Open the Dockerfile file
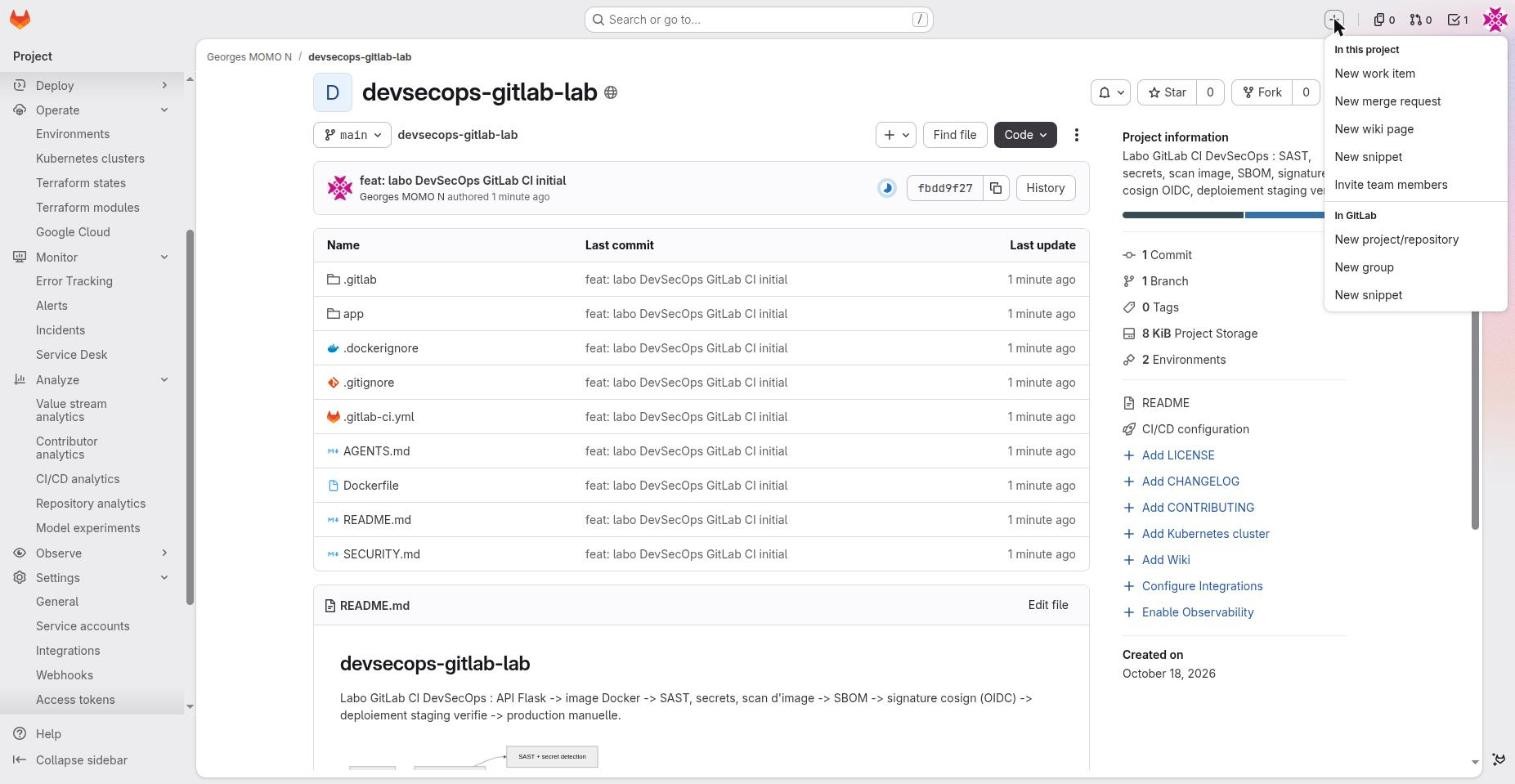The image size is (1515, 784). click(x=370, y=486)
